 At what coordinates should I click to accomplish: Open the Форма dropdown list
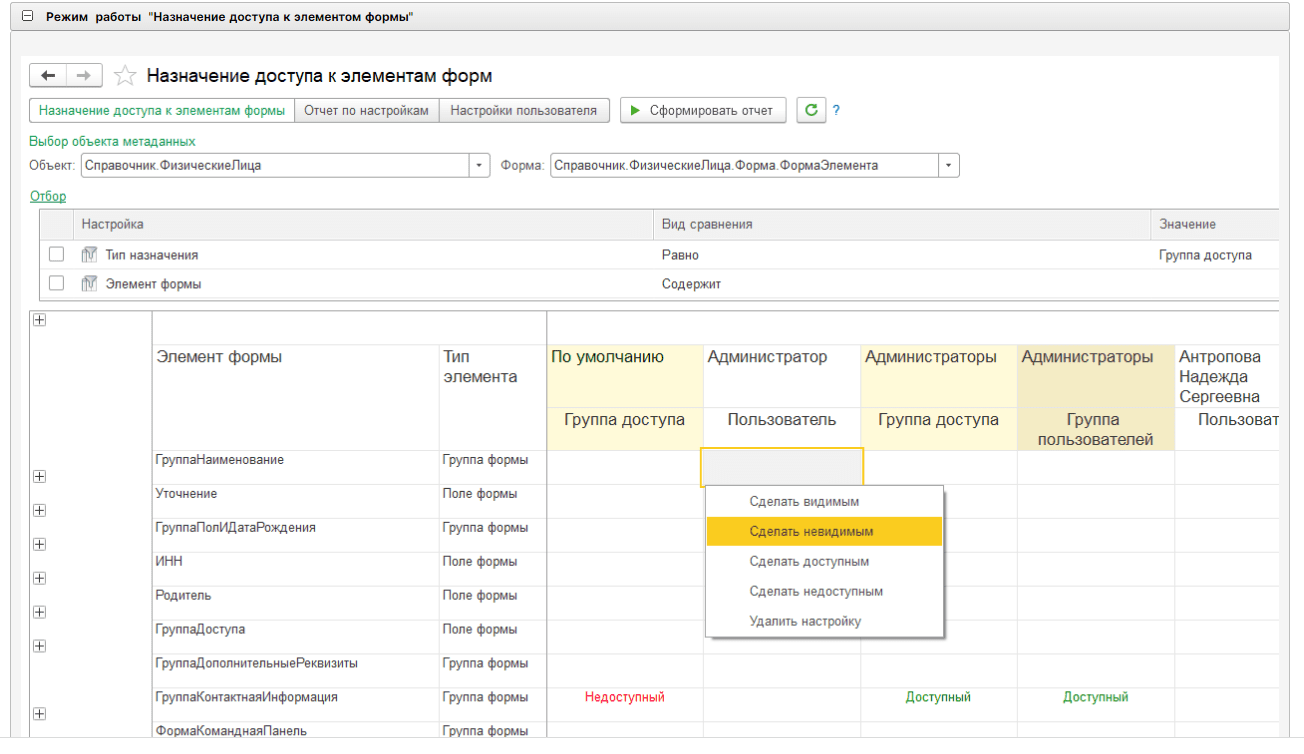coord(949,166)
